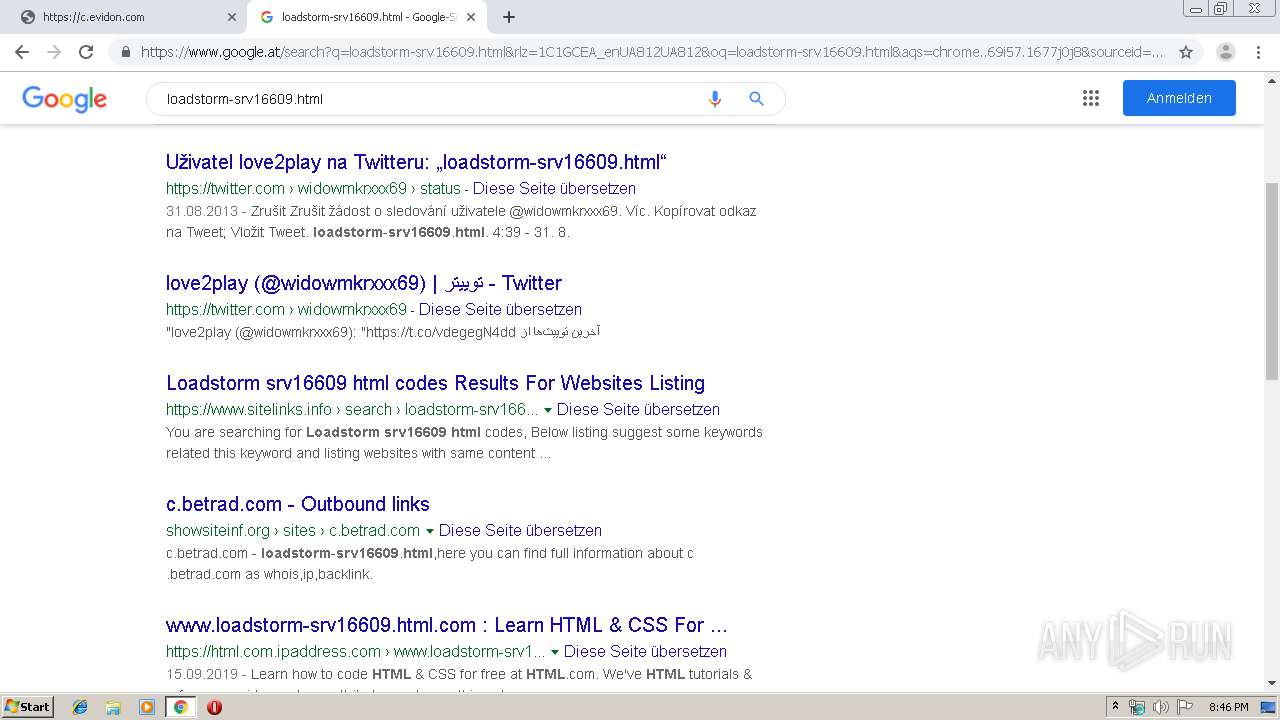Open 'Uživatel love2play na Twitteru' result

(416, 162)
